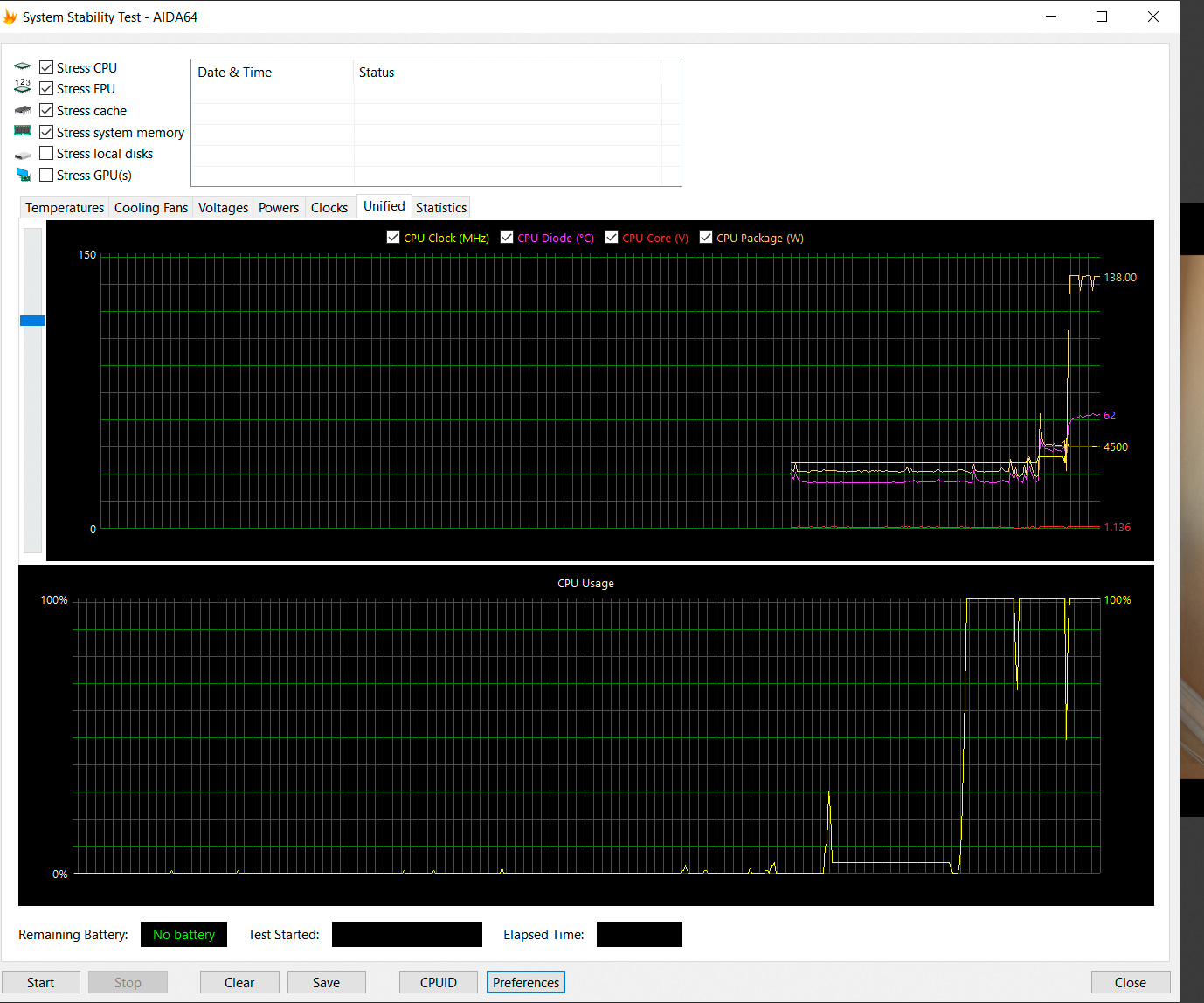Click the 62 CPU diode graph value

(x=1110, y=415)
